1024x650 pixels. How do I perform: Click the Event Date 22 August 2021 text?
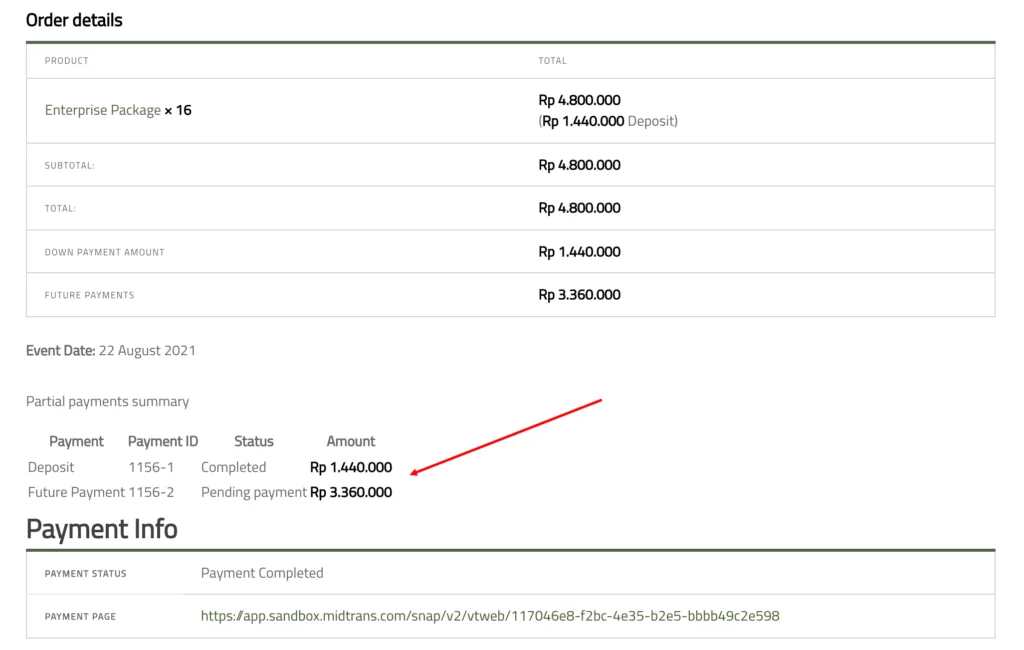pos(111,351)
